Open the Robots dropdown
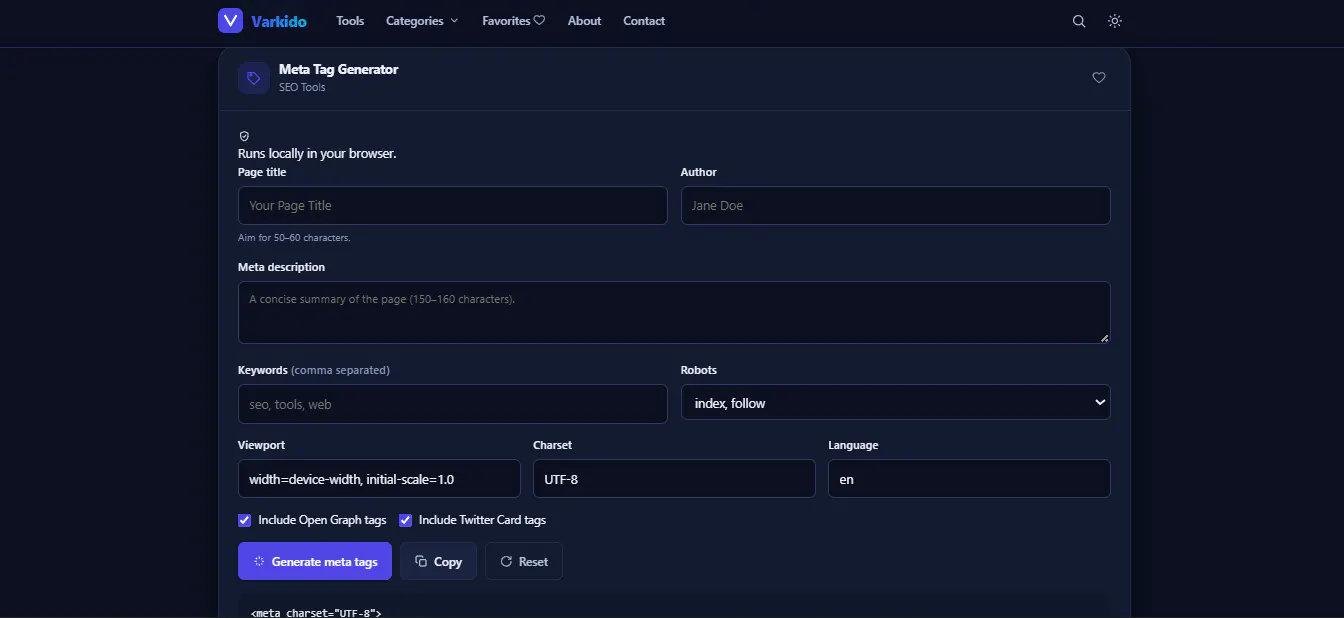The height and width of the screenshot is (618, 1344). [x=895, y=402]
